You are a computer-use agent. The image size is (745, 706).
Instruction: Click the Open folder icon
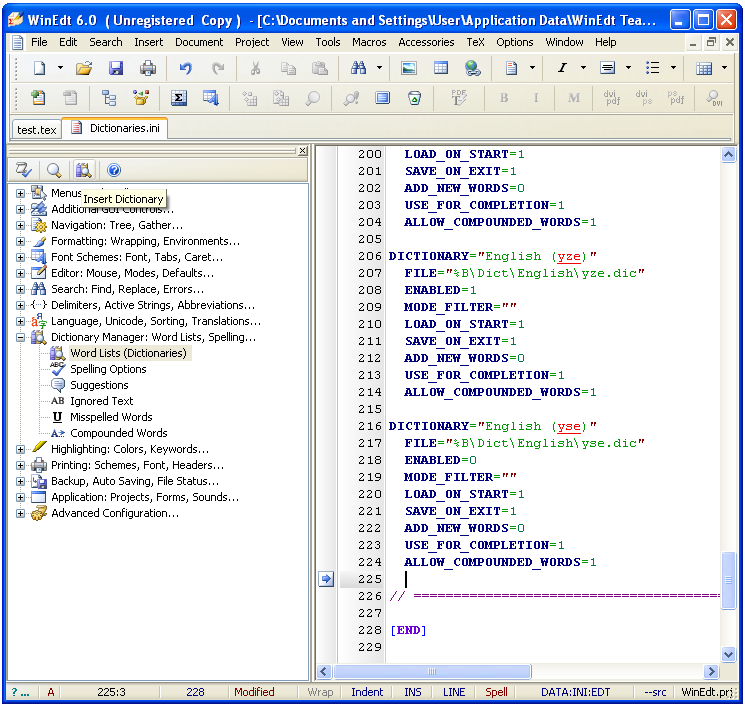pyautogui.click(x=84, y=68)
